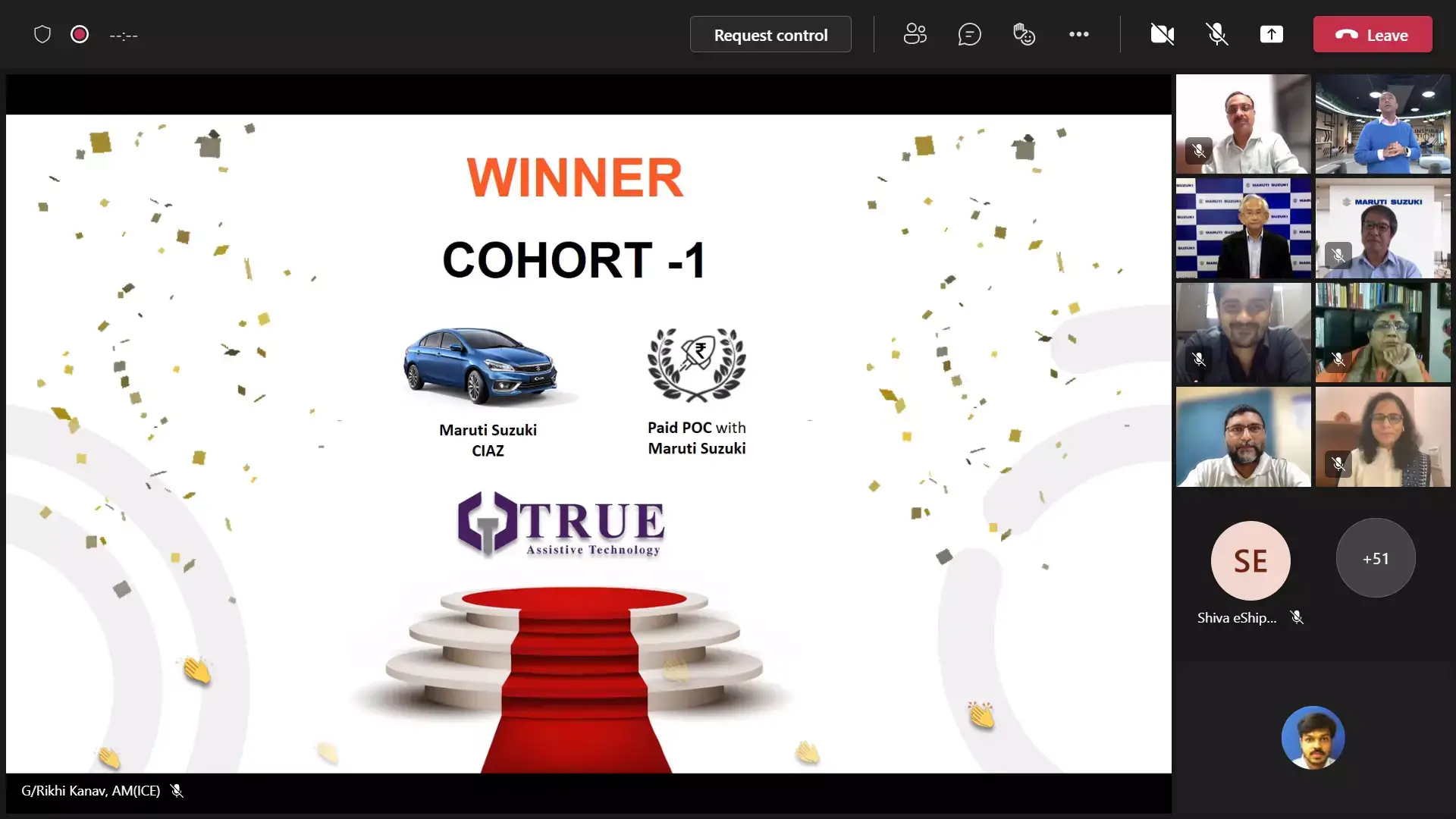Toggle the camera on
This screenshot has width=1456, height=819.
click(1162, 34)
